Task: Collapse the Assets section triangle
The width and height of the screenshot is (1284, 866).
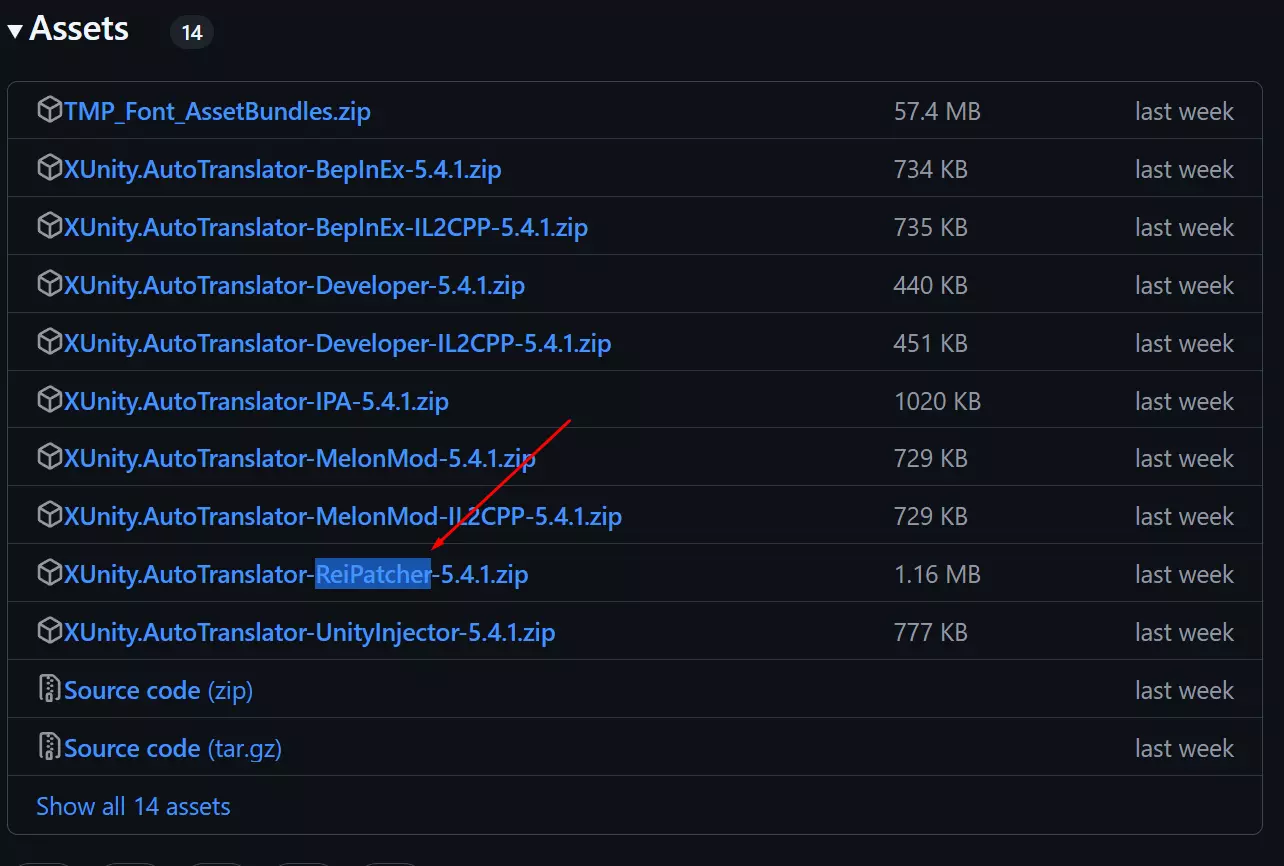Action: [15, 31]
